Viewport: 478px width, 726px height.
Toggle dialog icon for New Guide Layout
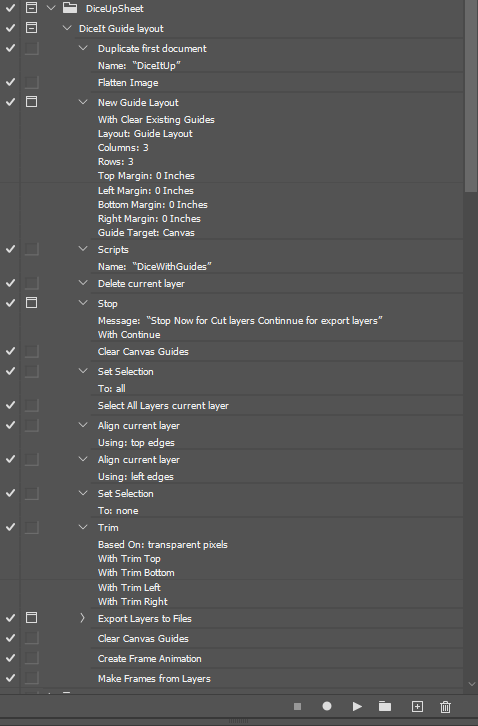[x=31, y=102]
